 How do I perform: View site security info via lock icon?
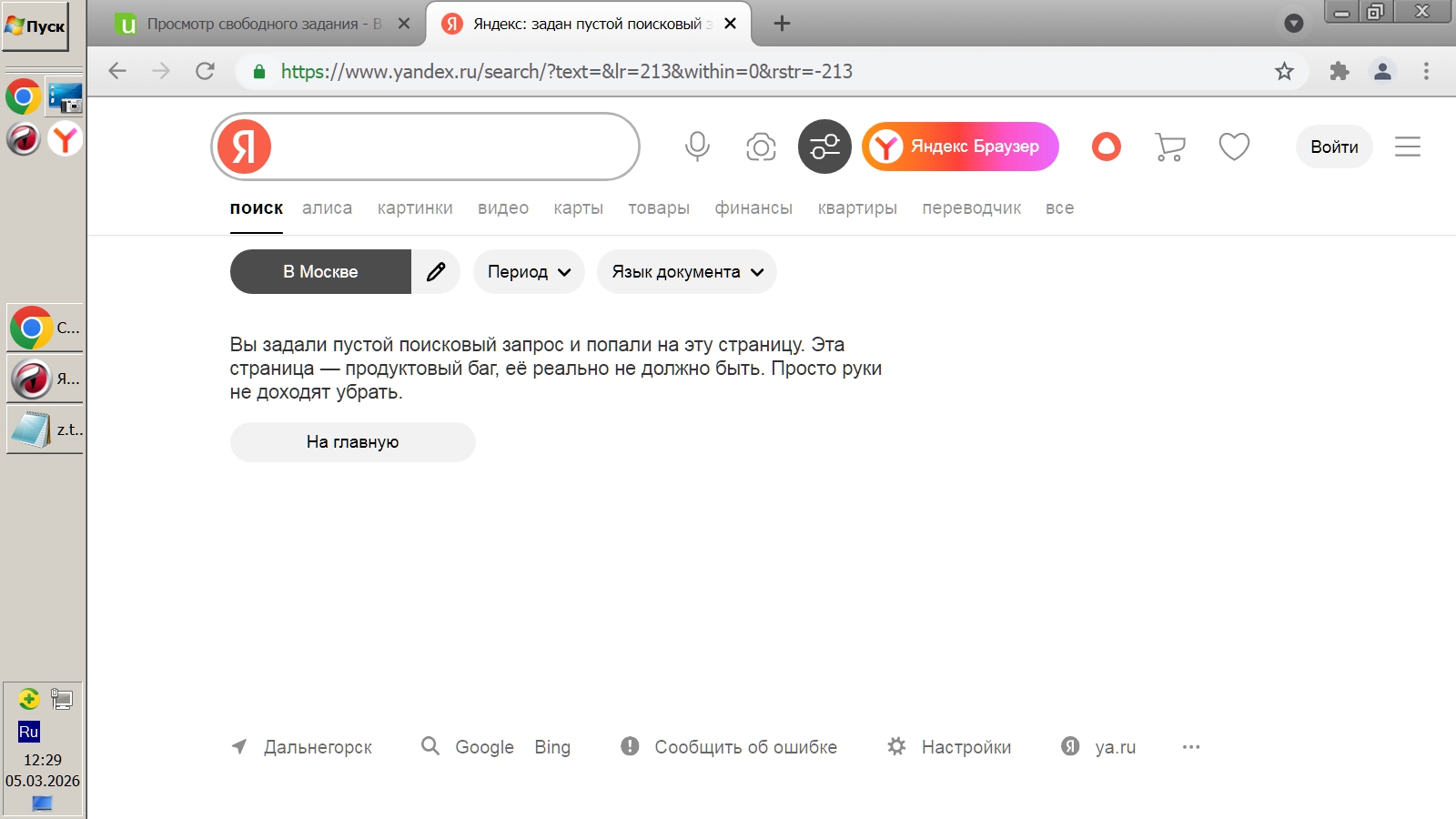[x=259, y=71]
